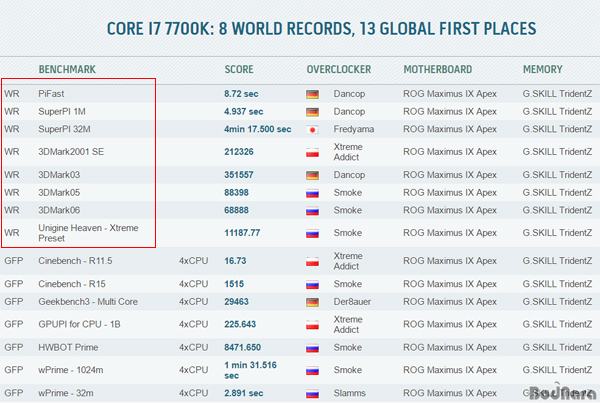Select the 3DMark06 benchmark name
Viewport: 600px width, 403px height.
[59, 210]
